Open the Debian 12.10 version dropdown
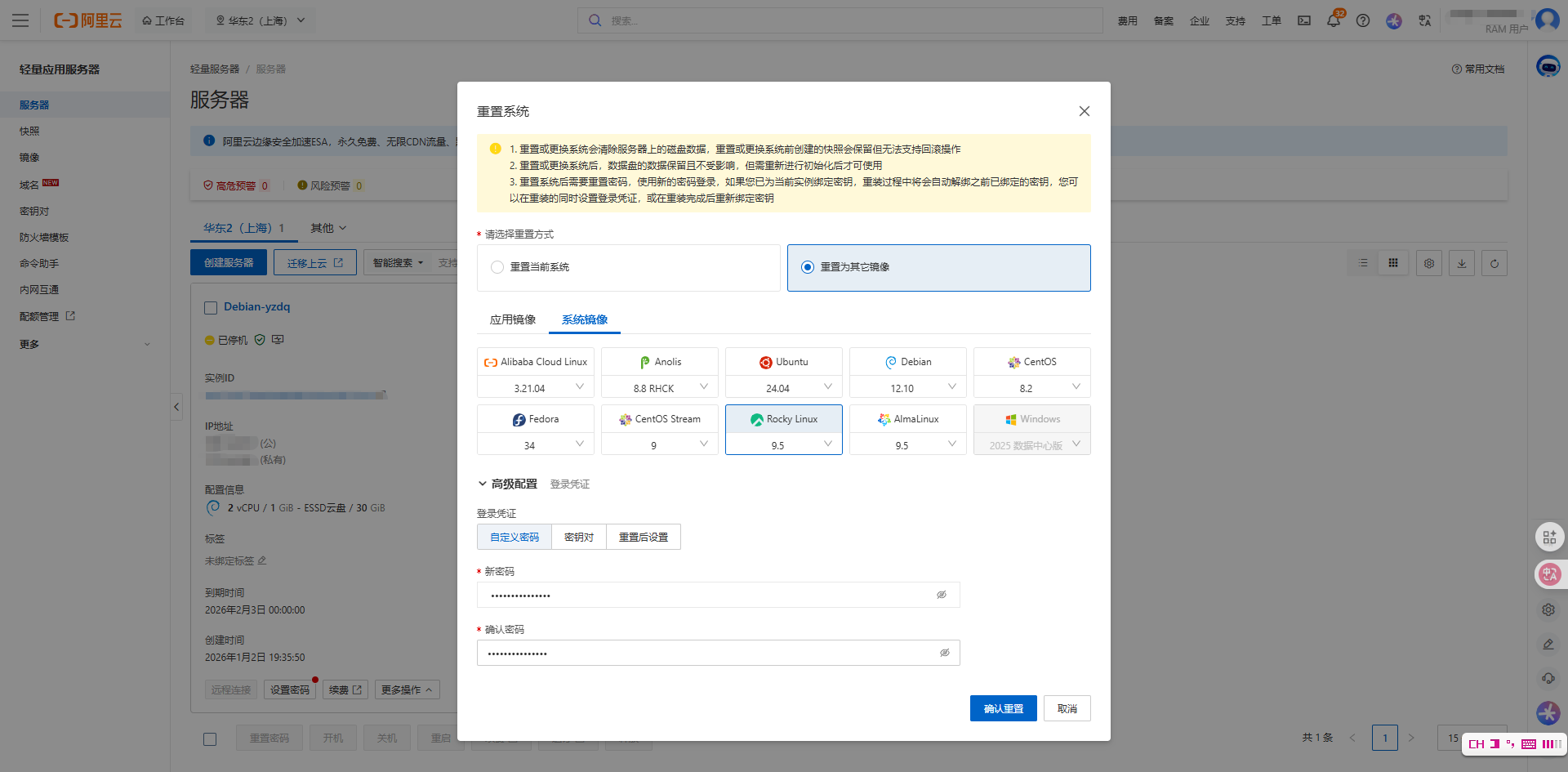 [x=908, y=387]
